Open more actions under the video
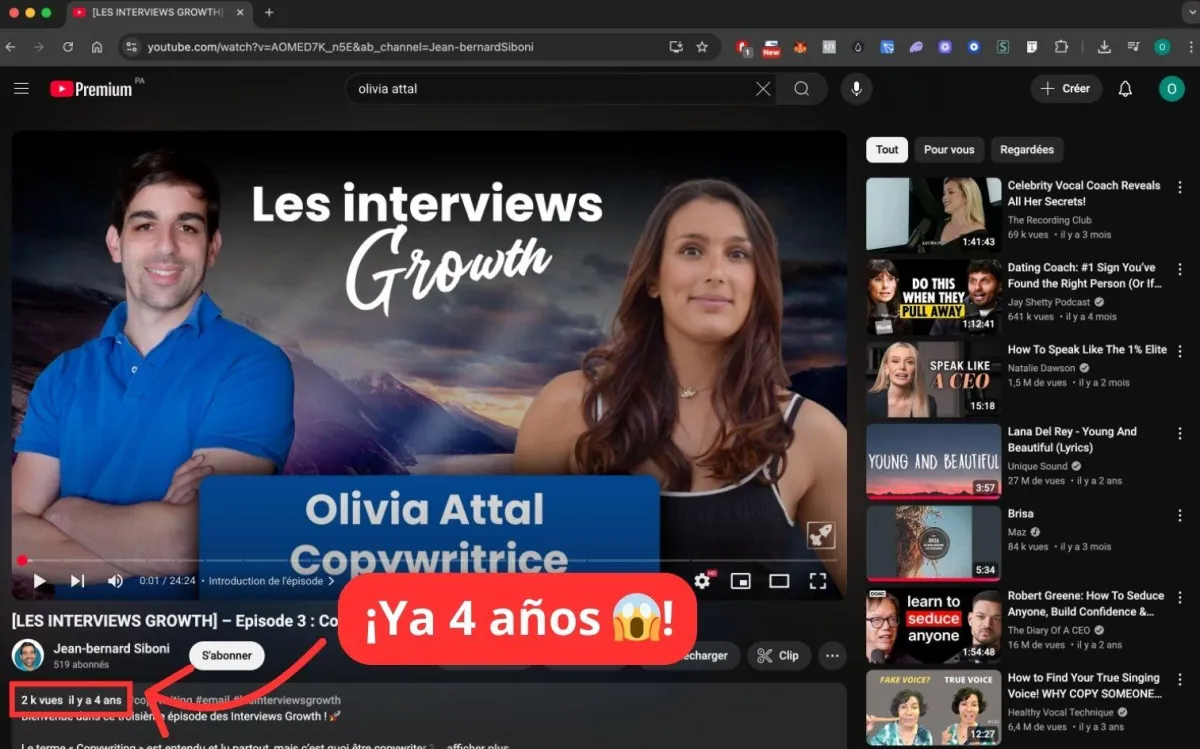This screenshot has width=1200, height=749. (x=832, y=656)
